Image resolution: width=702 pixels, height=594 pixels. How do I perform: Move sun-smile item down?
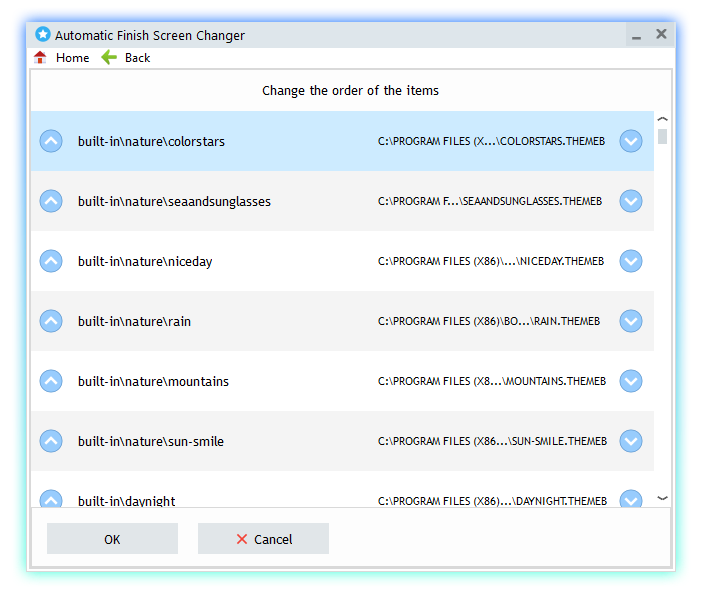click(x=630, y=441)
